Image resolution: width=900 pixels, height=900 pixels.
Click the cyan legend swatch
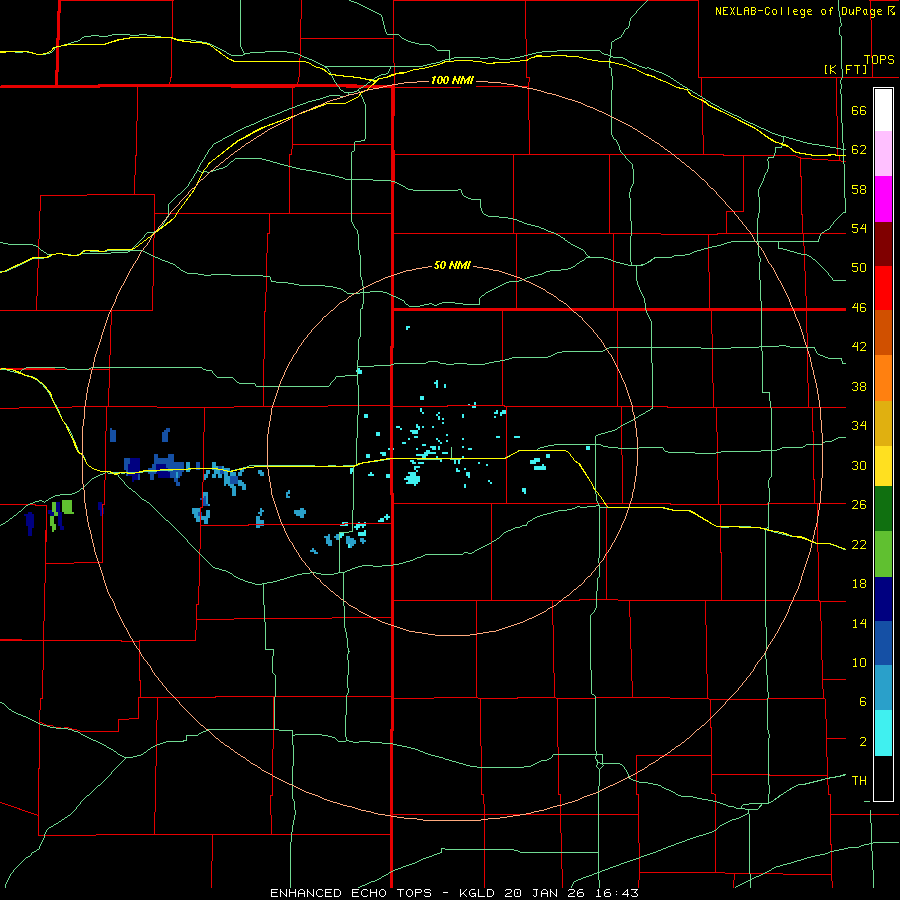coord(883,733)
